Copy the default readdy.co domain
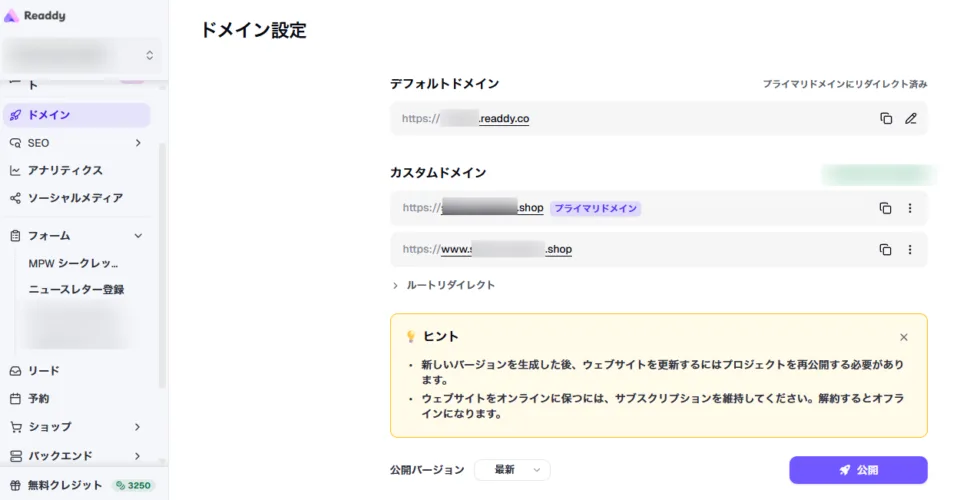 (886, 119)
